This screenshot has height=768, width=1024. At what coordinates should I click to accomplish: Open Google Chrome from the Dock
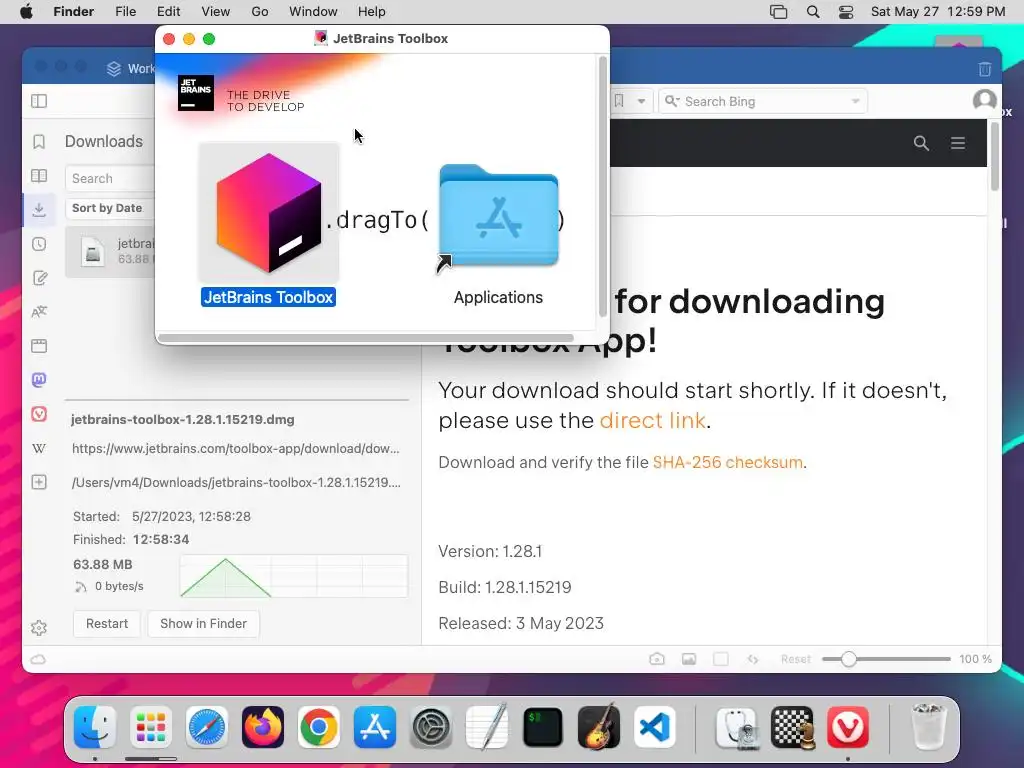point(319,727)
